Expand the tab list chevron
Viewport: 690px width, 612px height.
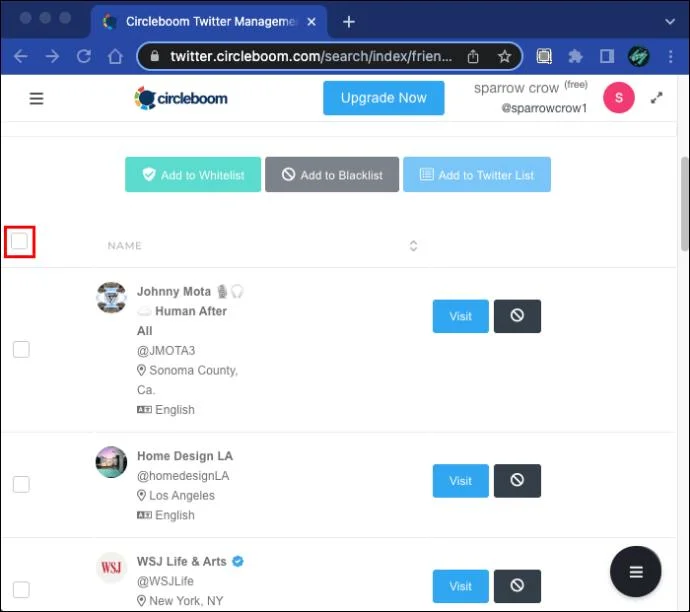[670, 21]
